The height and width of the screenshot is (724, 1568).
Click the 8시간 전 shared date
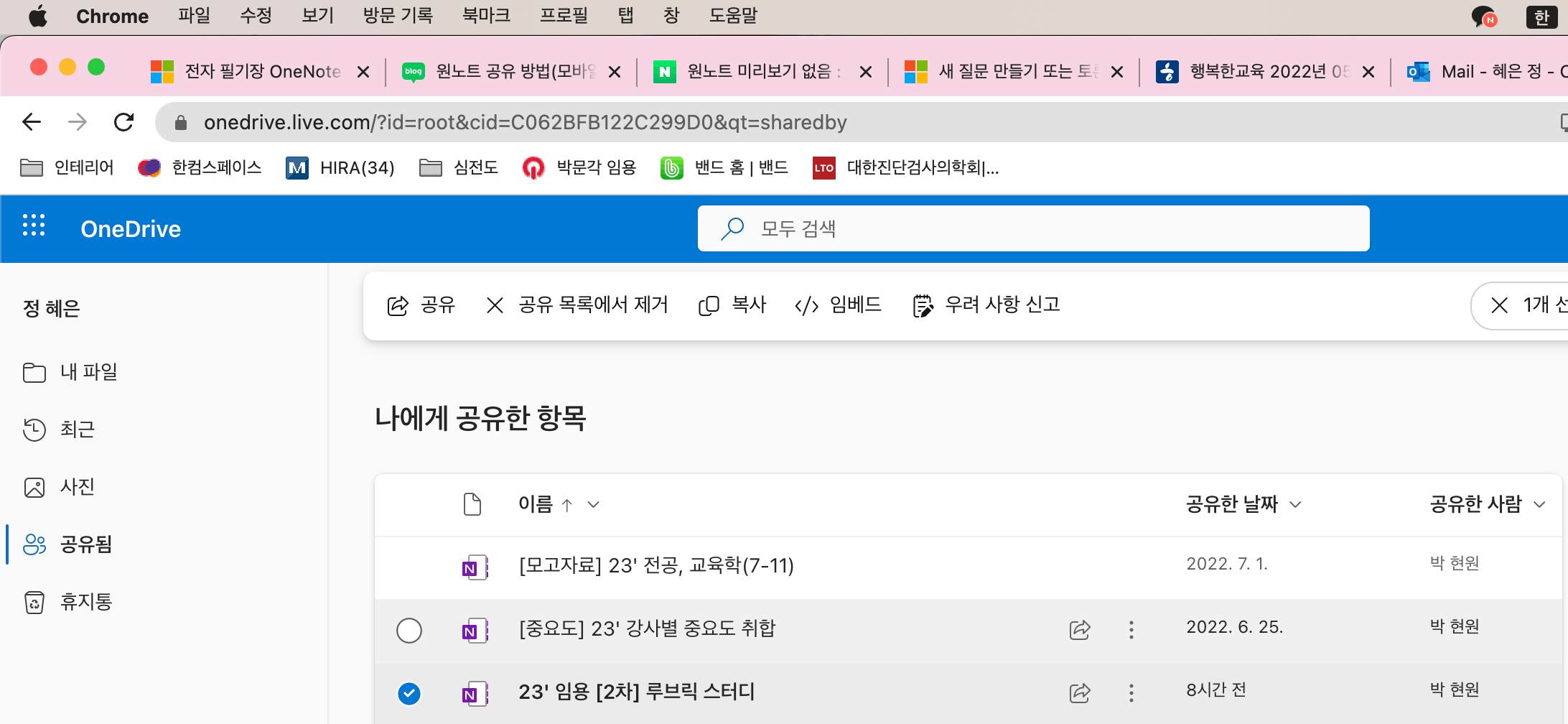click(1216, 690)
